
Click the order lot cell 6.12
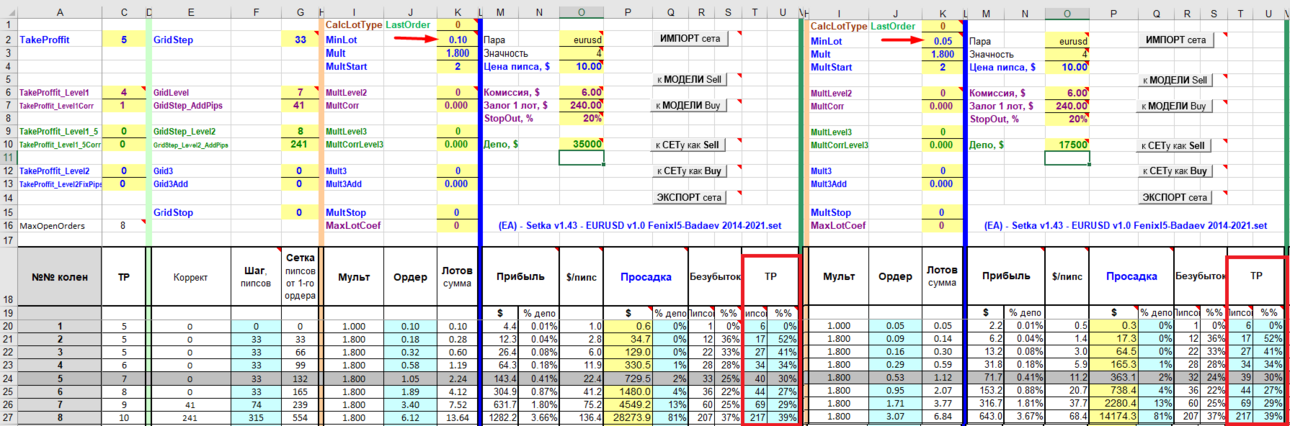(408, 417)
